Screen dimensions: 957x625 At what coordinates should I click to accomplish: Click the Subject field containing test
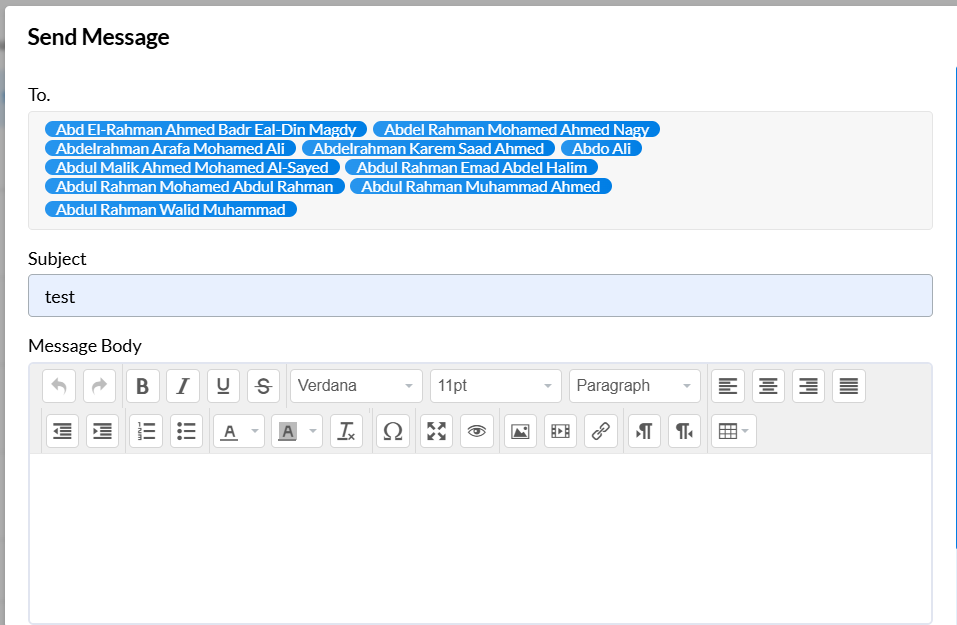(480, 296)
